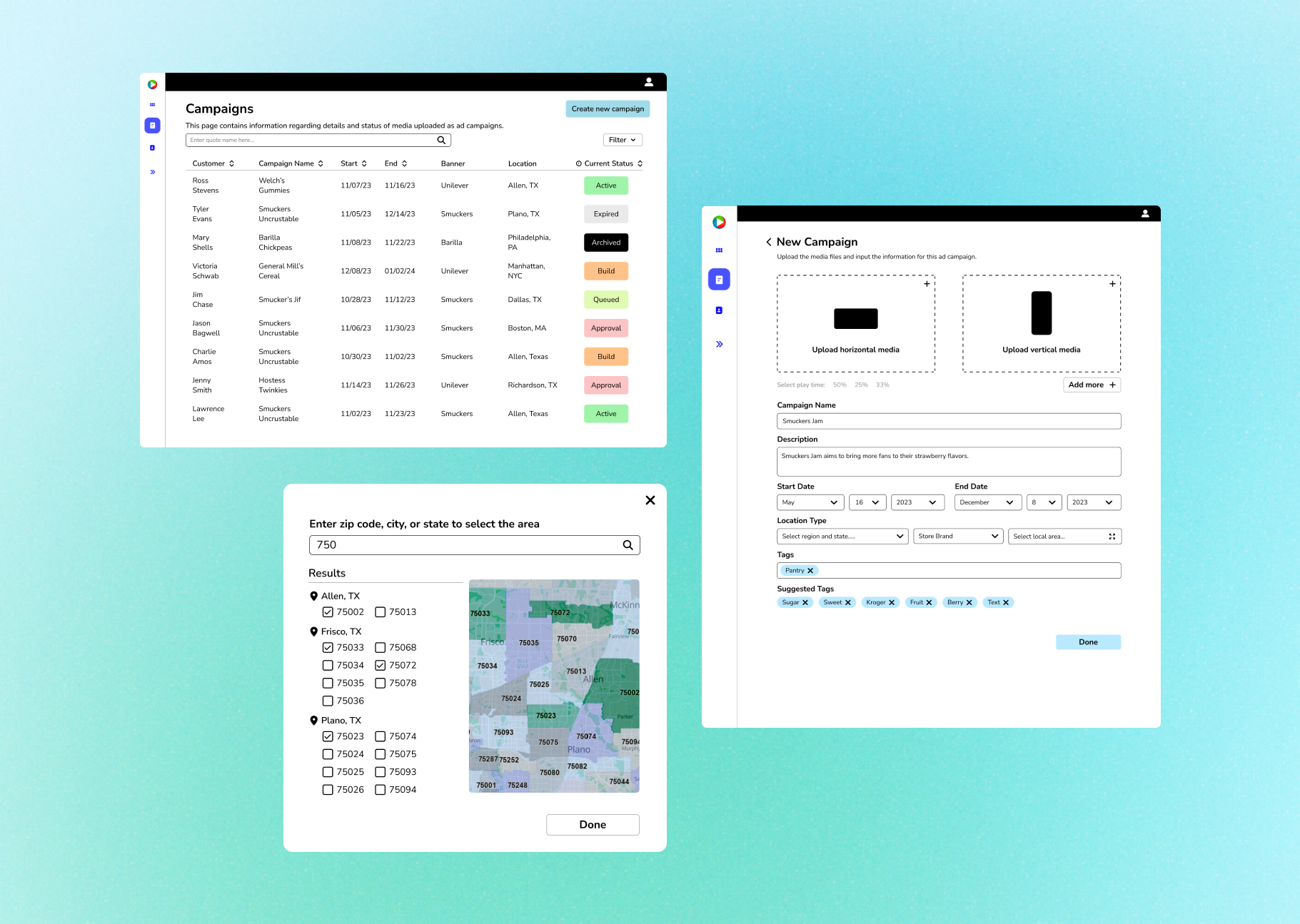Open user profile icon in New Campaign window
The height and width of the screenshot is (924, 1300).
pyautogui.click(x=1145, y=213)
